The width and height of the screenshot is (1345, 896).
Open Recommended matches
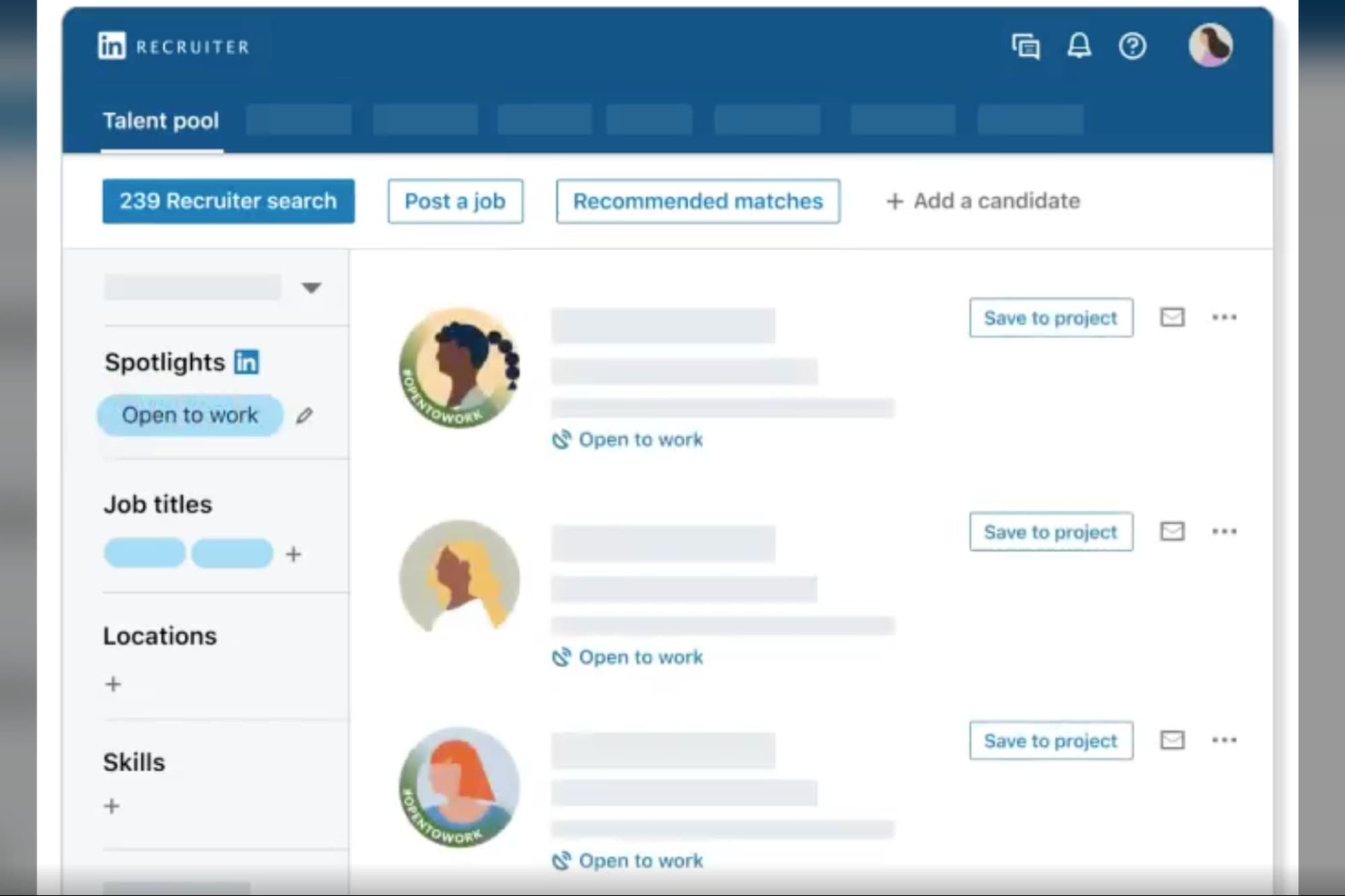point(698,200)
